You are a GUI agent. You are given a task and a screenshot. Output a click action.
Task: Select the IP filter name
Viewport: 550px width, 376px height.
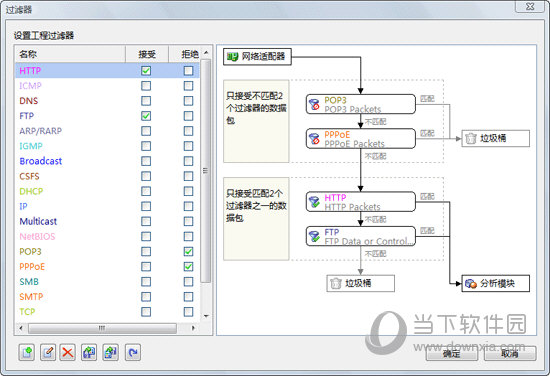point(24,206)
